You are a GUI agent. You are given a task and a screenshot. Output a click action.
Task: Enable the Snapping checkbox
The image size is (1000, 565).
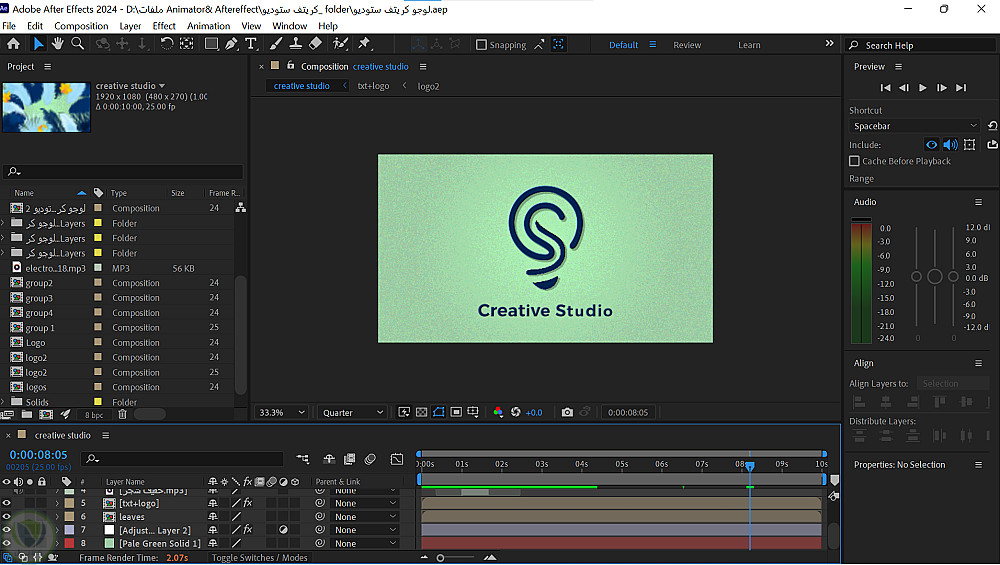point(481,45)
